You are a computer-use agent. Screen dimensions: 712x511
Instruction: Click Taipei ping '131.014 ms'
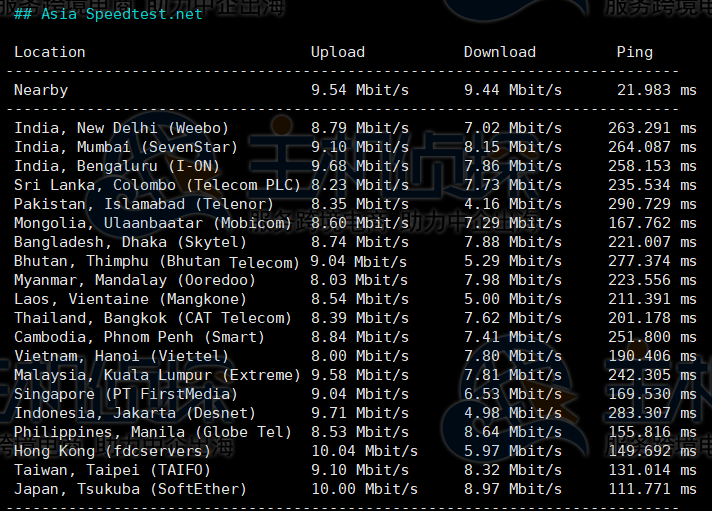point(653,472)
